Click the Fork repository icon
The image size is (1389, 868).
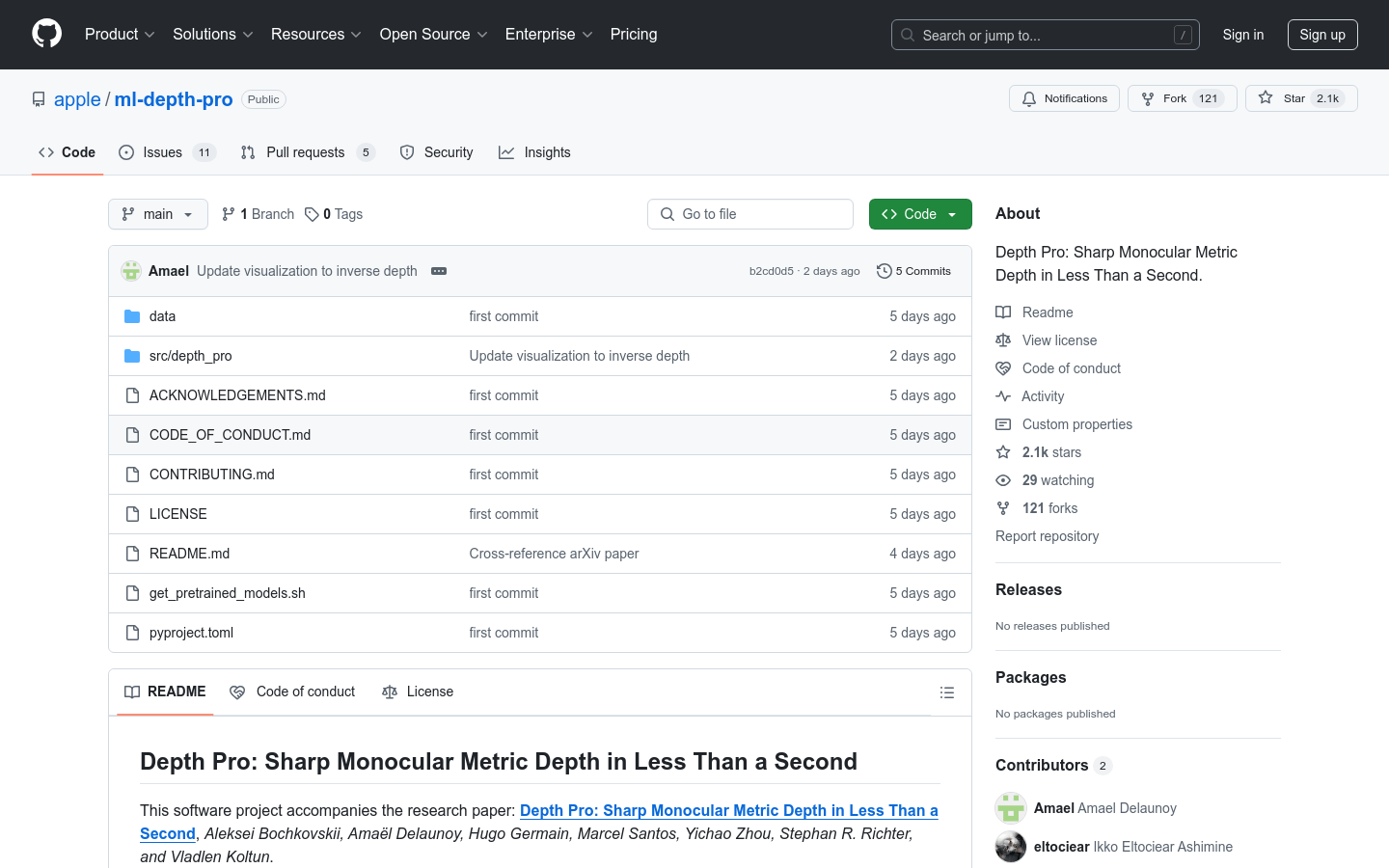[1148, 98]
